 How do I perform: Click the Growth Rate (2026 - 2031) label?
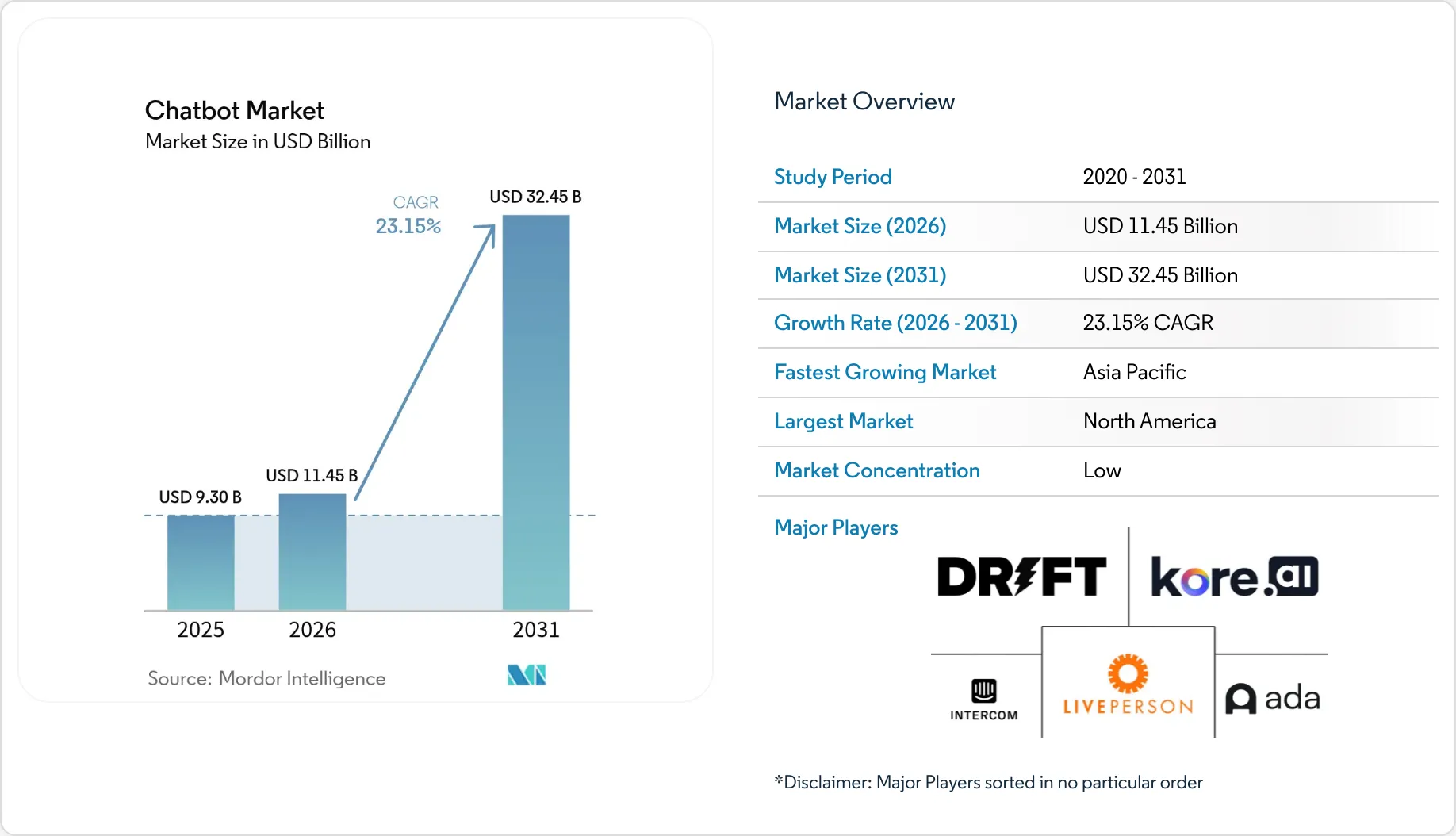tap(895, 323)
